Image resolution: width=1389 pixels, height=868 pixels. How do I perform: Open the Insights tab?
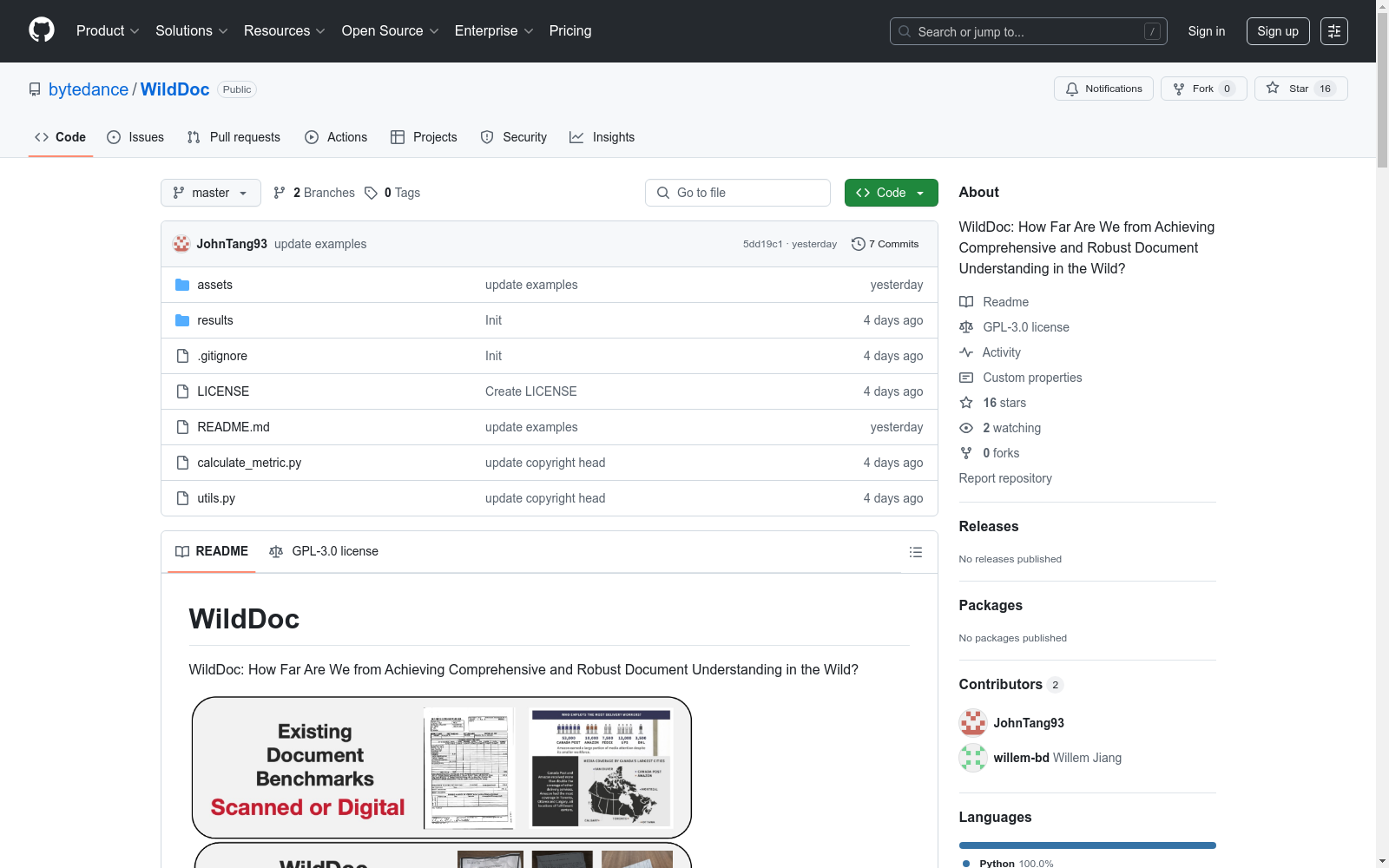(x=602, y=137)
